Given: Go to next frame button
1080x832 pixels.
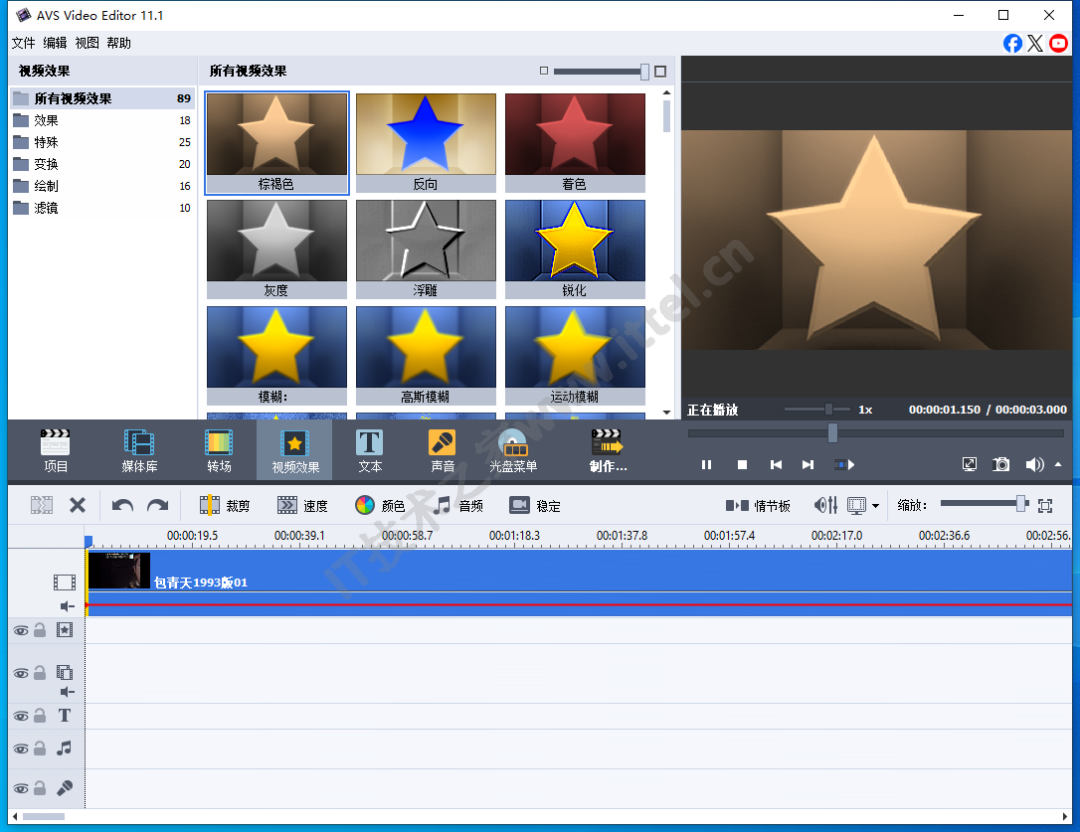Looking at the screenshot, I should click(x=808, y=465).
